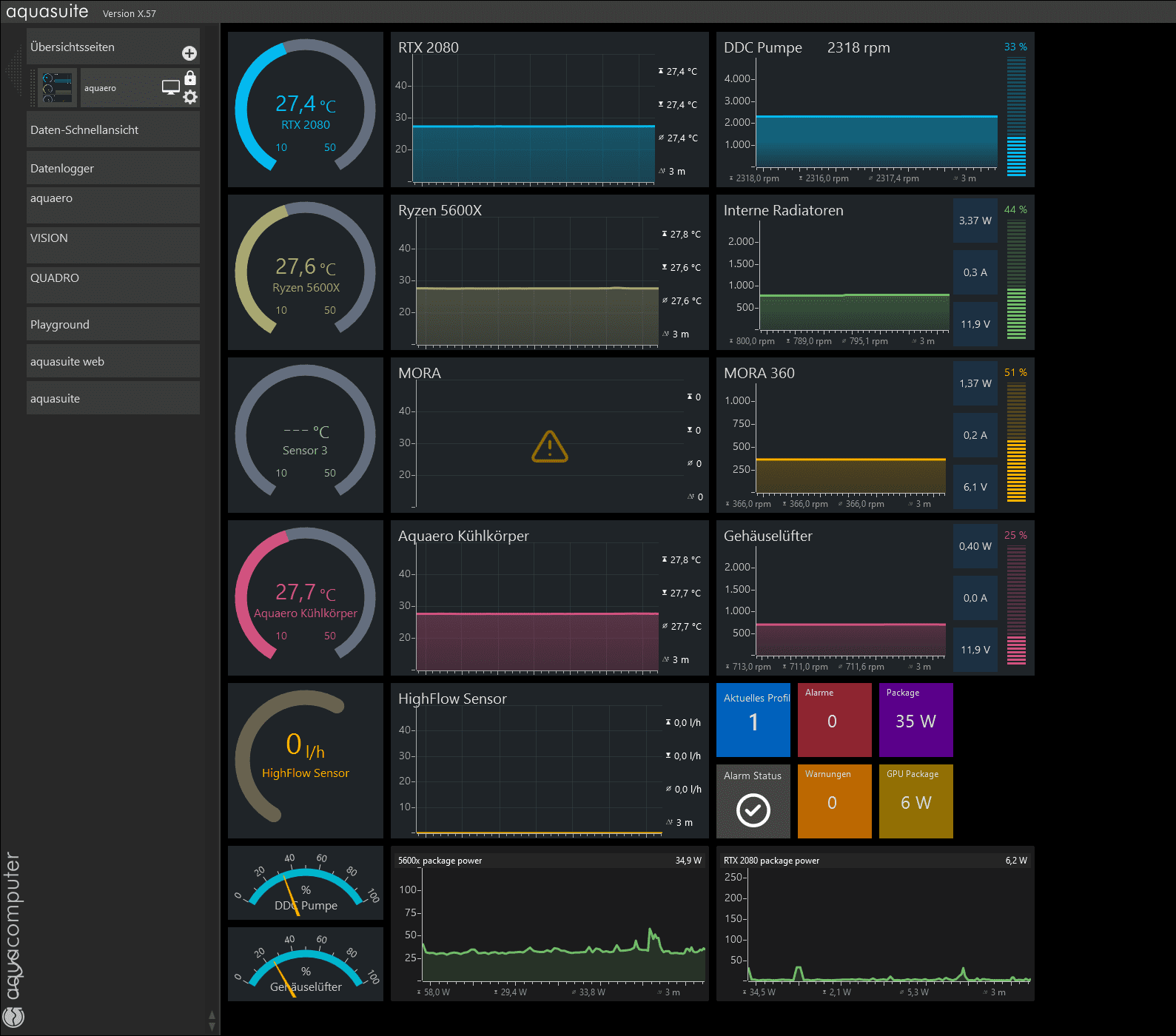Click the DDC Pumpe chart title
This screenshot has width=1176, height=1036.
763,47
